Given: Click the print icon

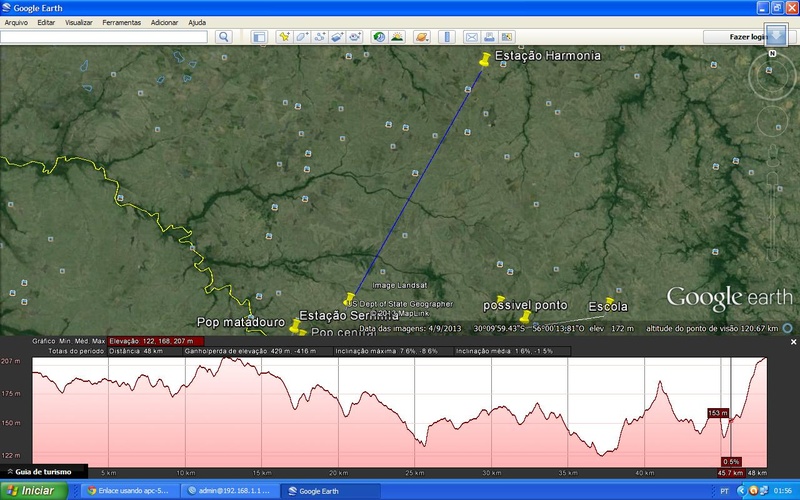Looking at the screenshot, I should 489,37.
